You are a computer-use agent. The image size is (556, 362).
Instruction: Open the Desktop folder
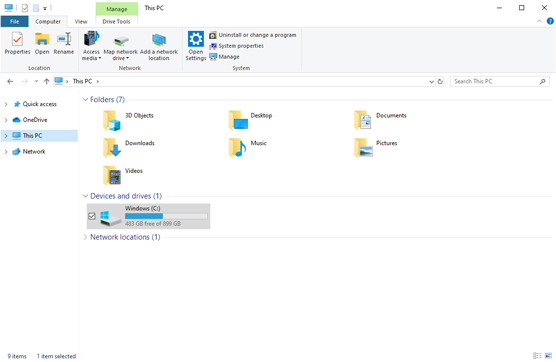click(x=251, y=121)
